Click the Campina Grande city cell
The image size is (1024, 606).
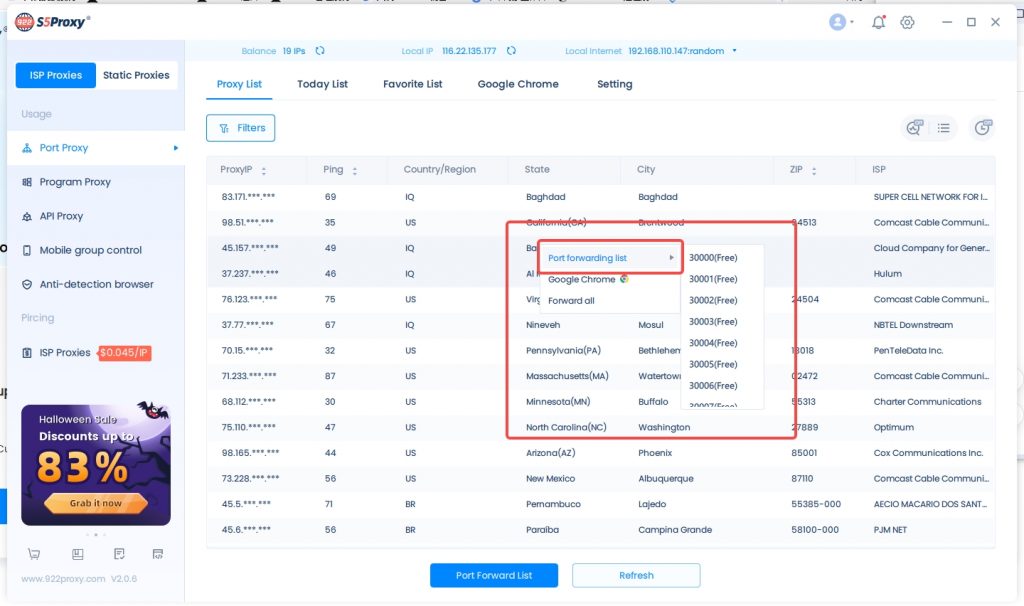(x=675, y=530)
